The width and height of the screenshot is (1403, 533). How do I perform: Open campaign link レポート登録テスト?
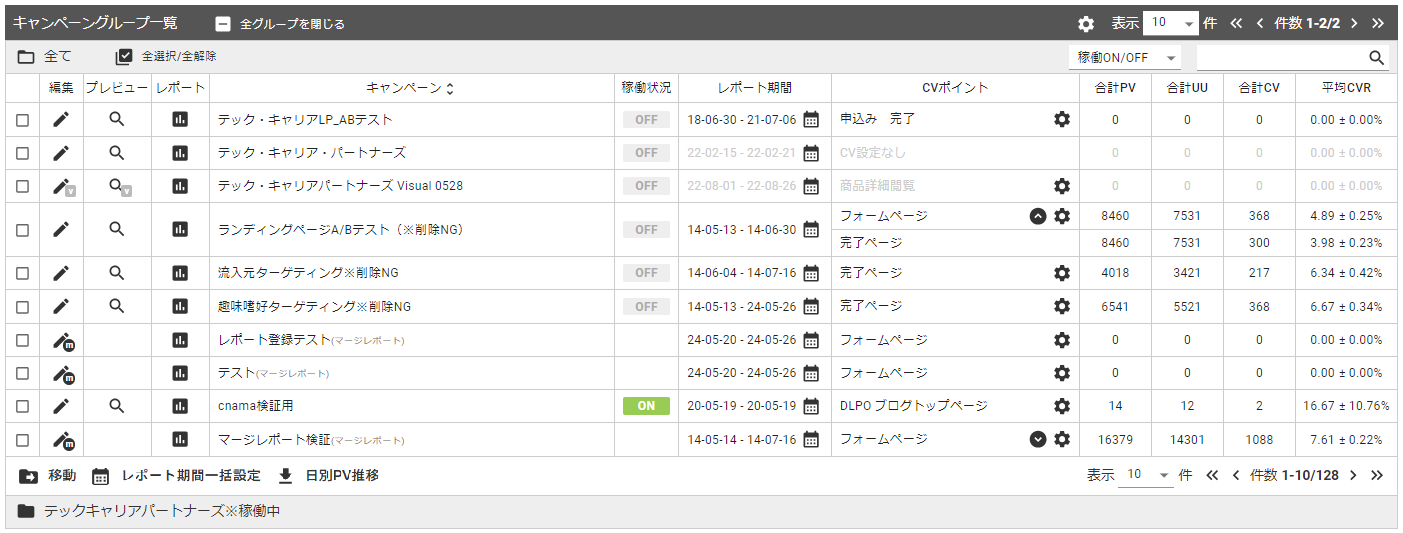(x=274, y=340)
